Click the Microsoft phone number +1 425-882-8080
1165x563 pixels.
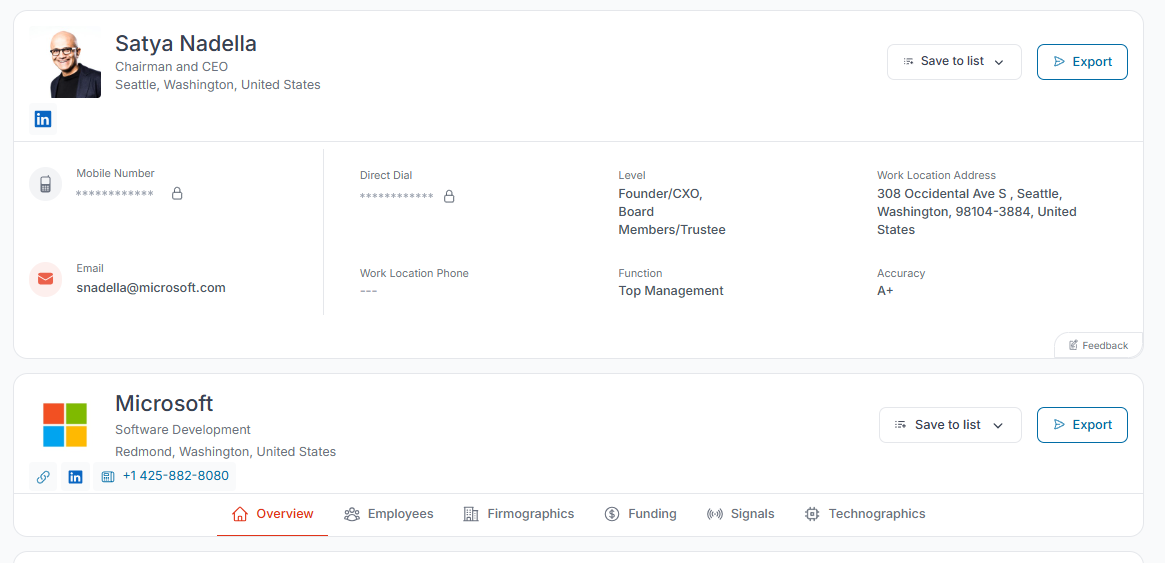pyautogui.click(x=175, y=476)
